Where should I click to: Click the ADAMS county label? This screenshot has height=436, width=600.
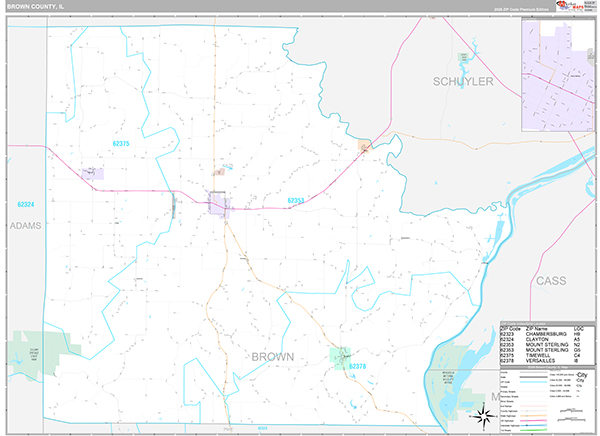point(25,226)
